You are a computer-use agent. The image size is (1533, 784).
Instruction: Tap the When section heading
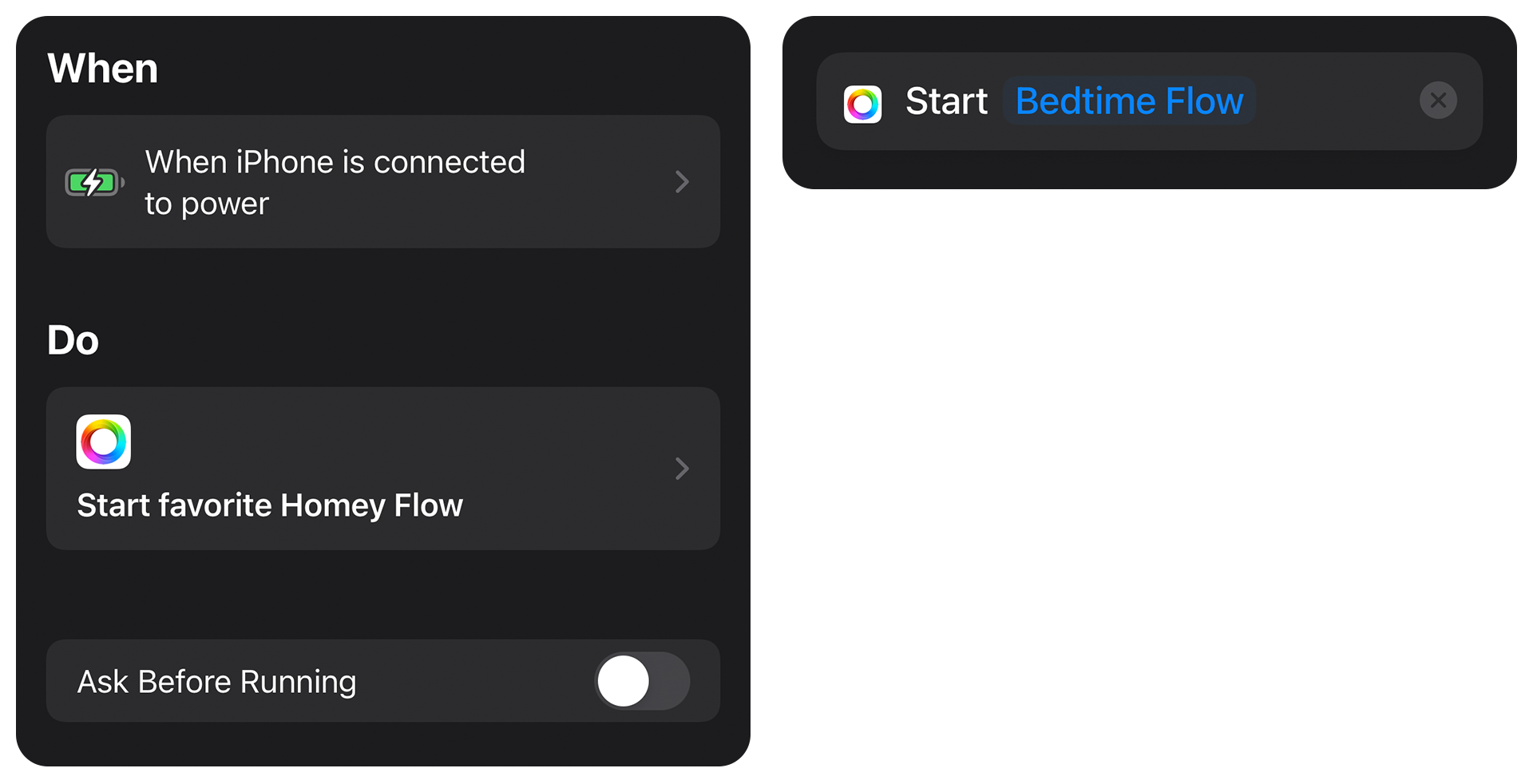102,68
